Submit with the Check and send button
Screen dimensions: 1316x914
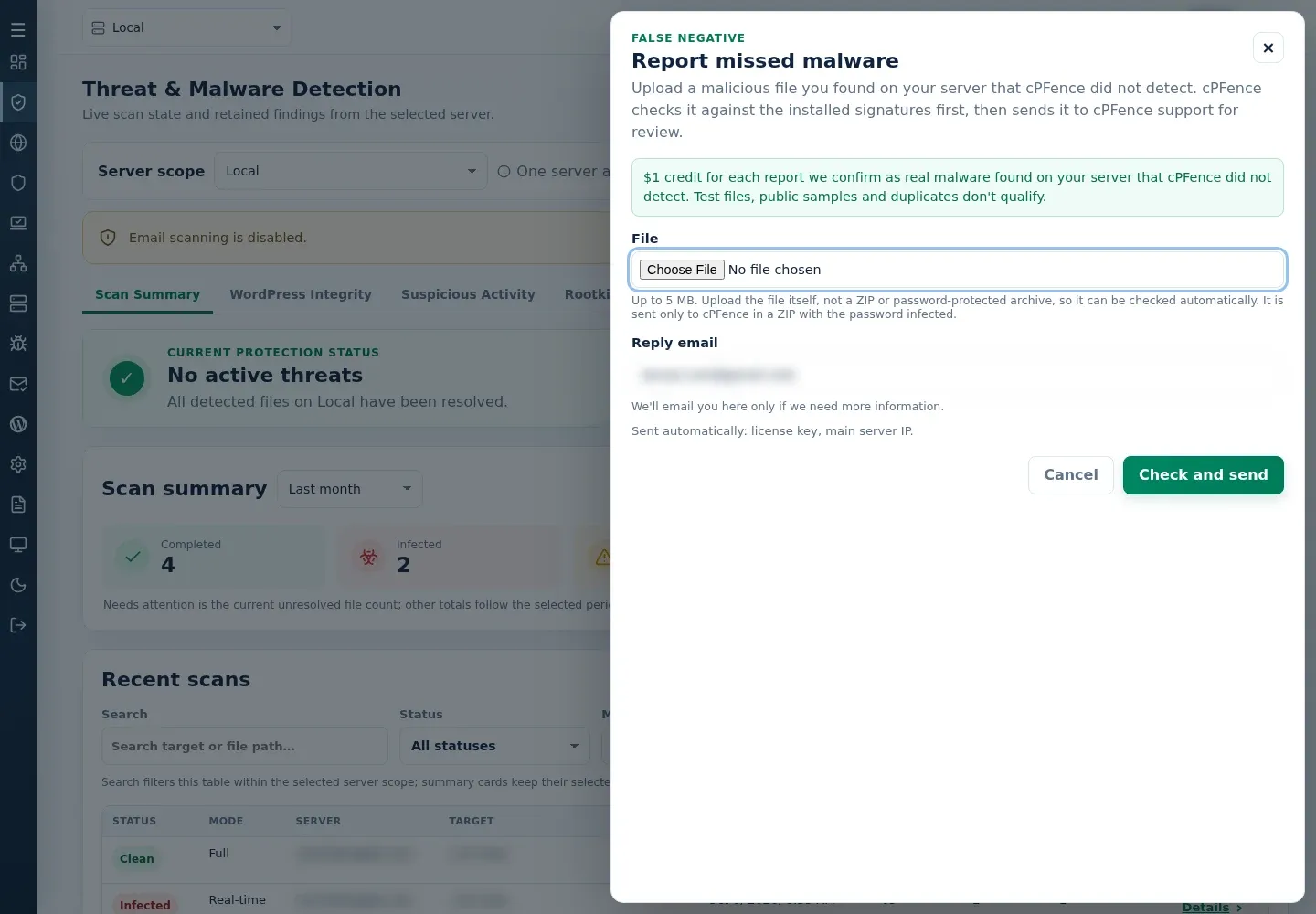[x=1204, y=475]
